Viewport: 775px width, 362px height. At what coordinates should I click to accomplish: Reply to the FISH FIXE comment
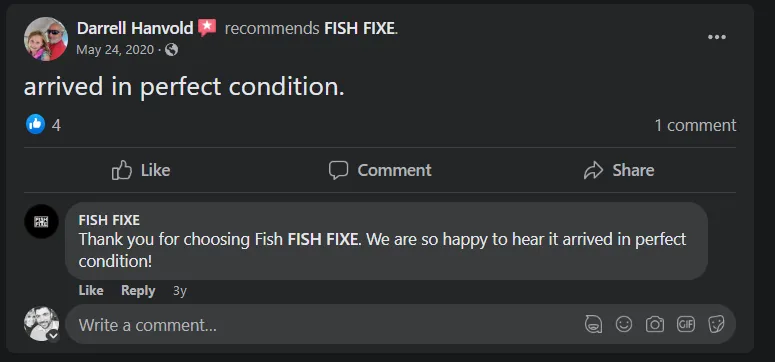click(x=138, y=291)
